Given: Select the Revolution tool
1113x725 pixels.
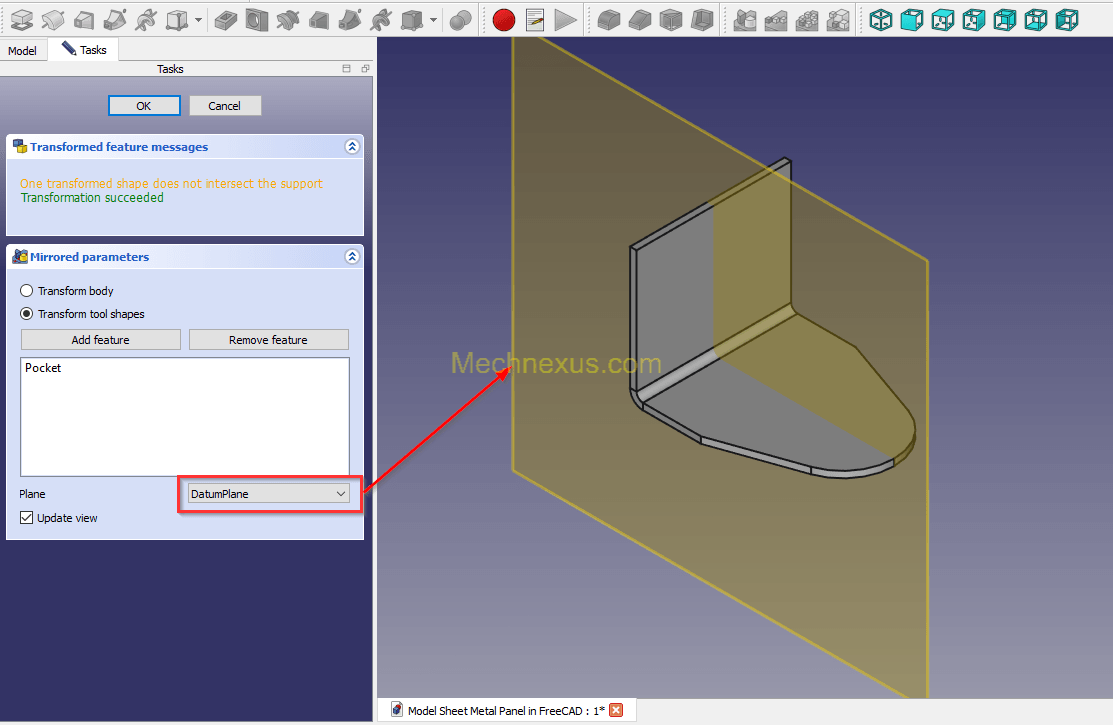Looking at the screenshot, I should coord(53,19).
